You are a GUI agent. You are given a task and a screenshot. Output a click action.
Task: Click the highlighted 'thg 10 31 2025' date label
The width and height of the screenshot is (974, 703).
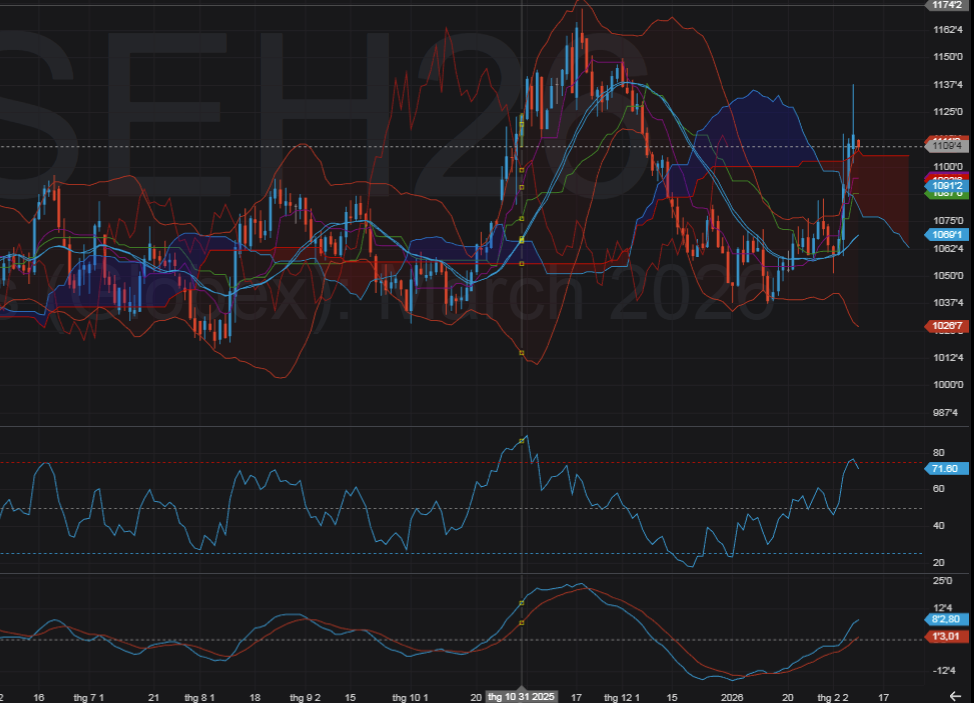point(522,696)
